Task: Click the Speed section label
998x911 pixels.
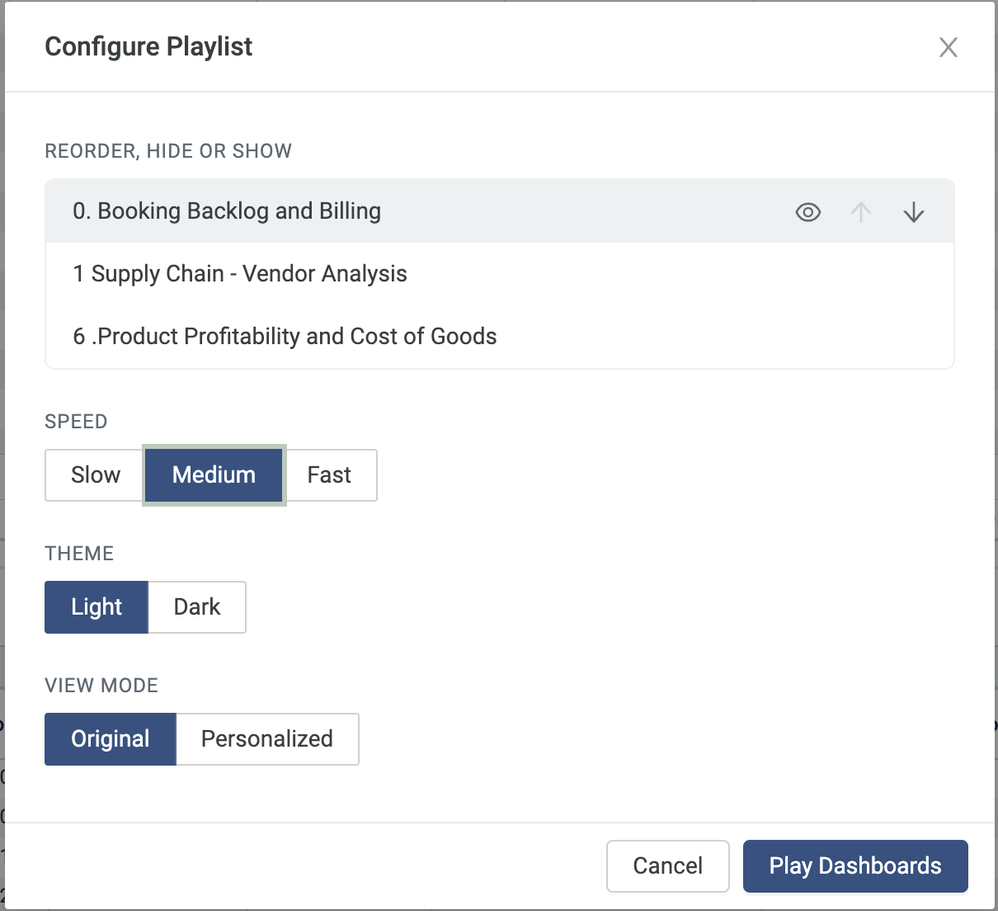Action: tap(76, 421)
